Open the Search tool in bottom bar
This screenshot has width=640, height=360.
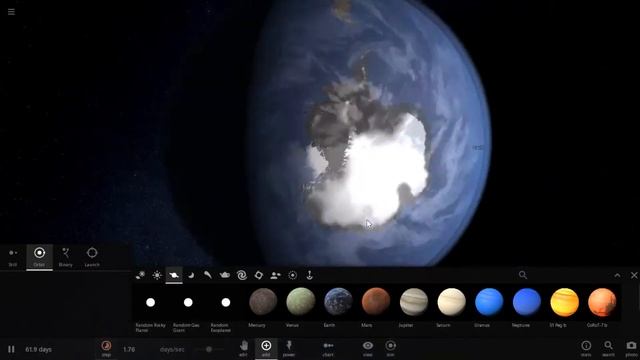[609, 348]
